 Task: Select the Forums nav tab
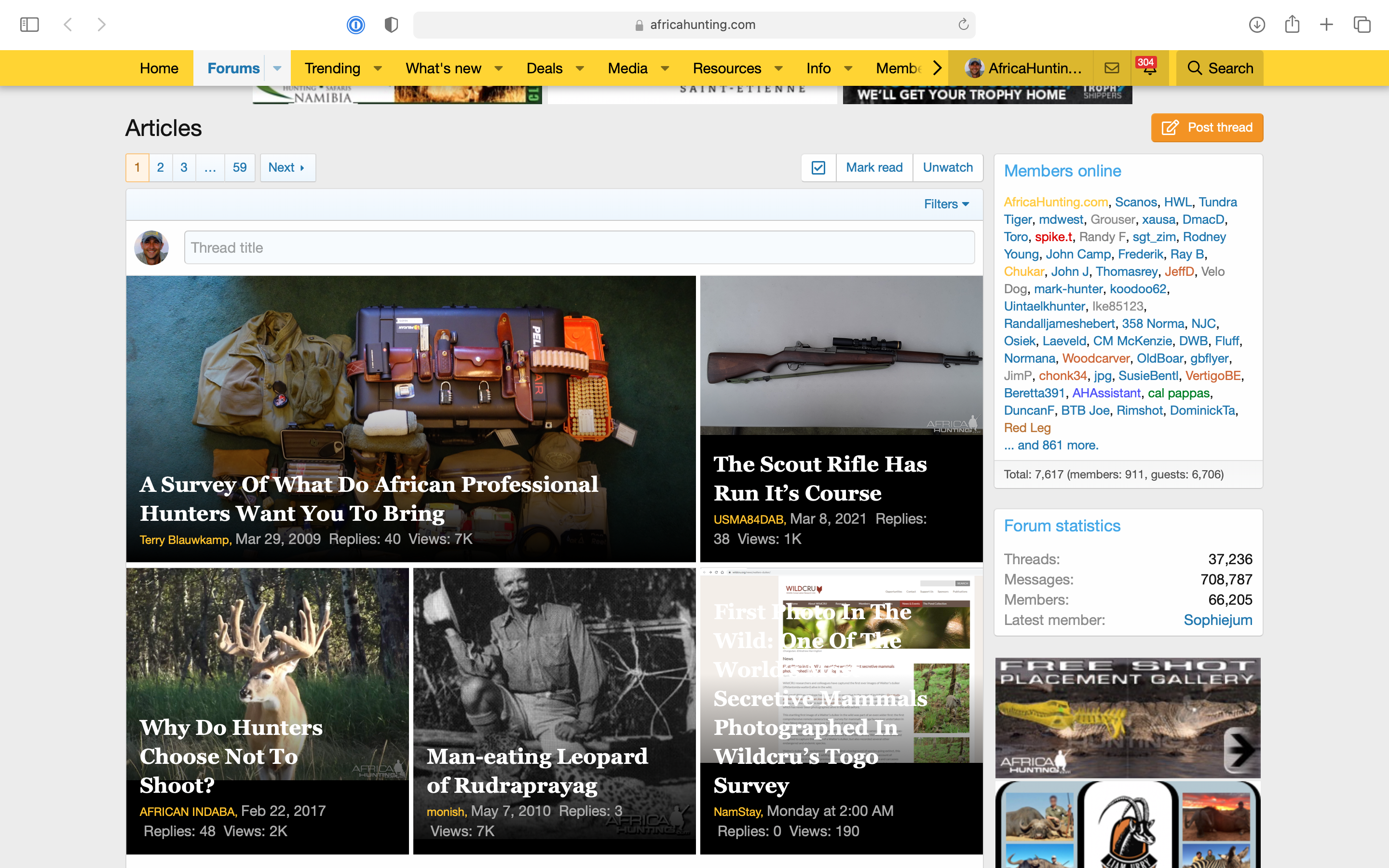233,68
